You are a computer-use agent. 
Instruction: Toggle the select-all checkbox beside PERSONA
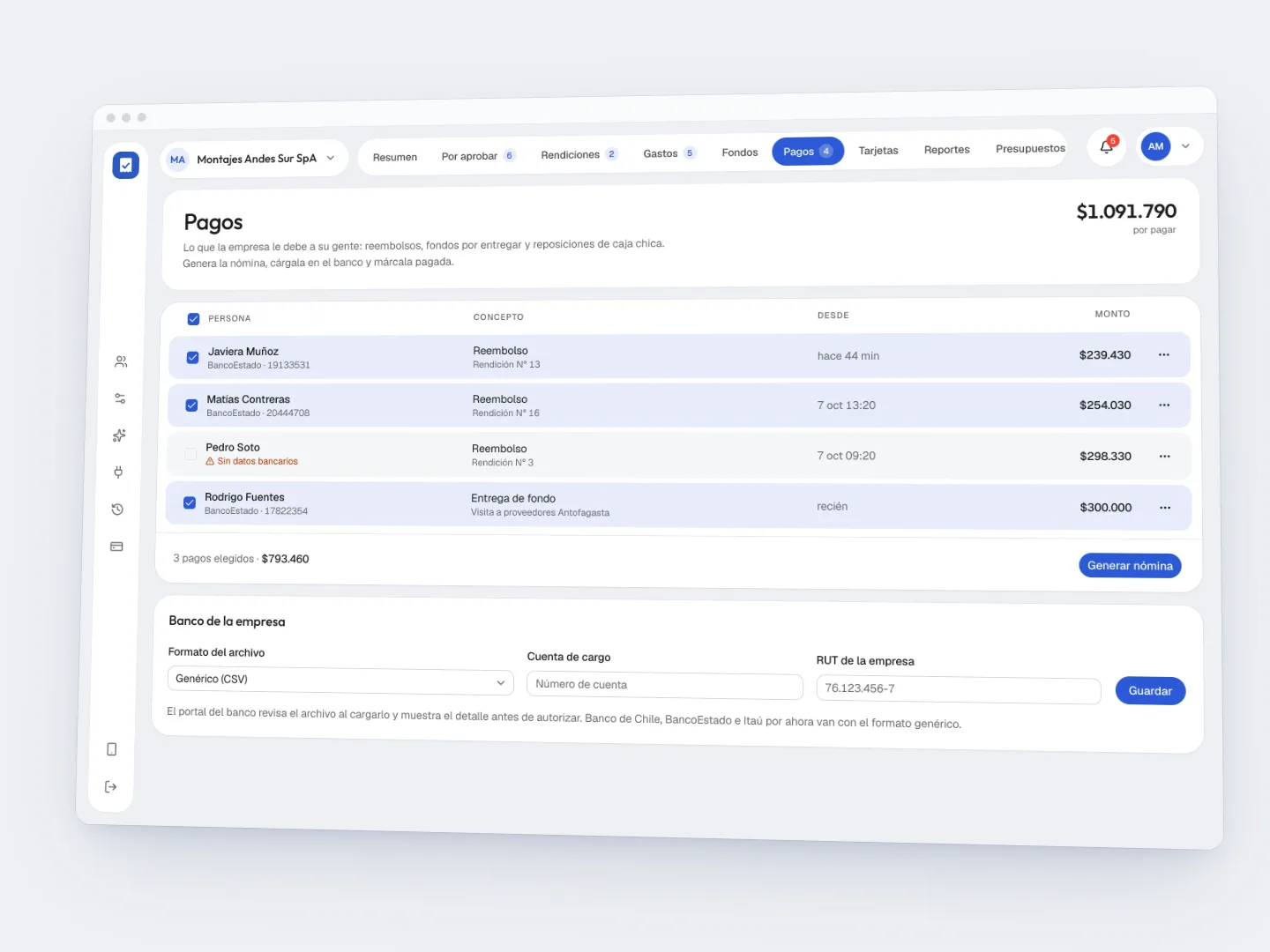pos(193,319)
